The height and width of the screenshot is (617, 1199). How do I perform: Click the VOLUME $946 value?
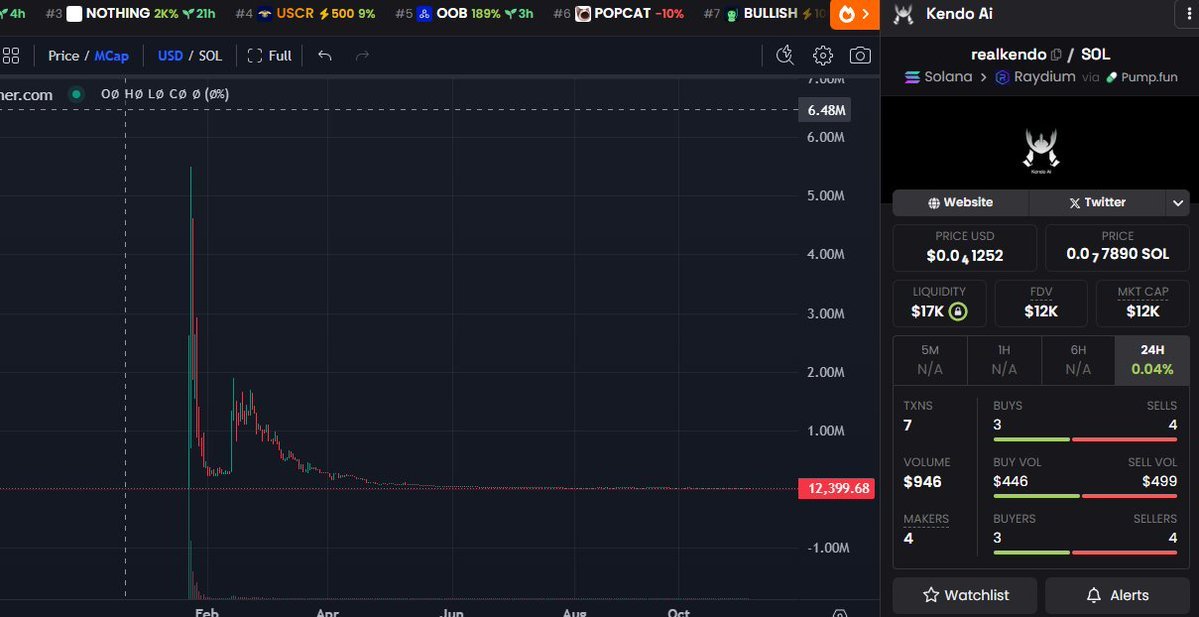(922, 482)
